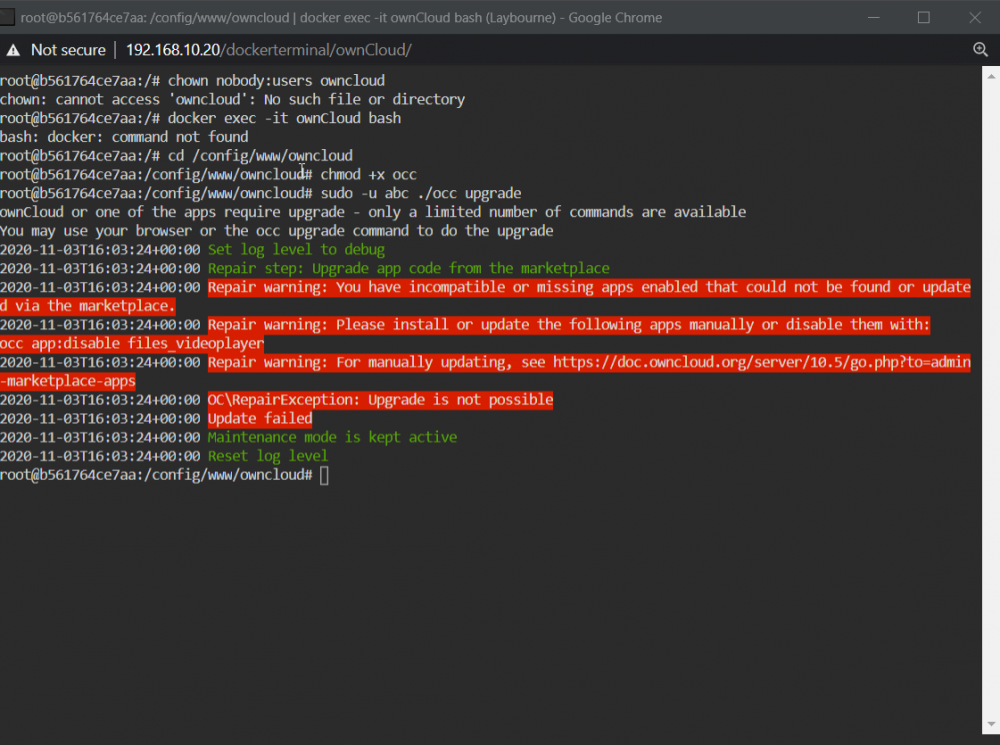The image size is (1000, 745).
Task: Click '-marketplace-apps' red text
Action: pos(68,381)
